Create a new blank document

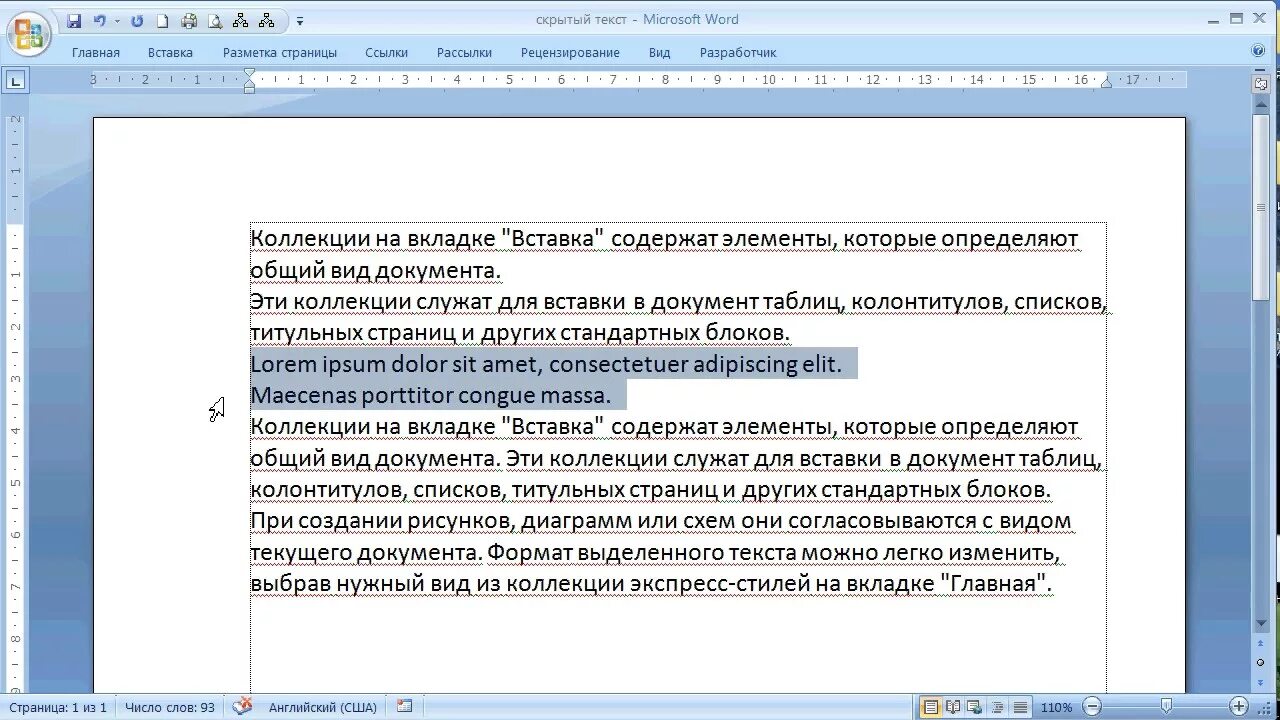162,20
